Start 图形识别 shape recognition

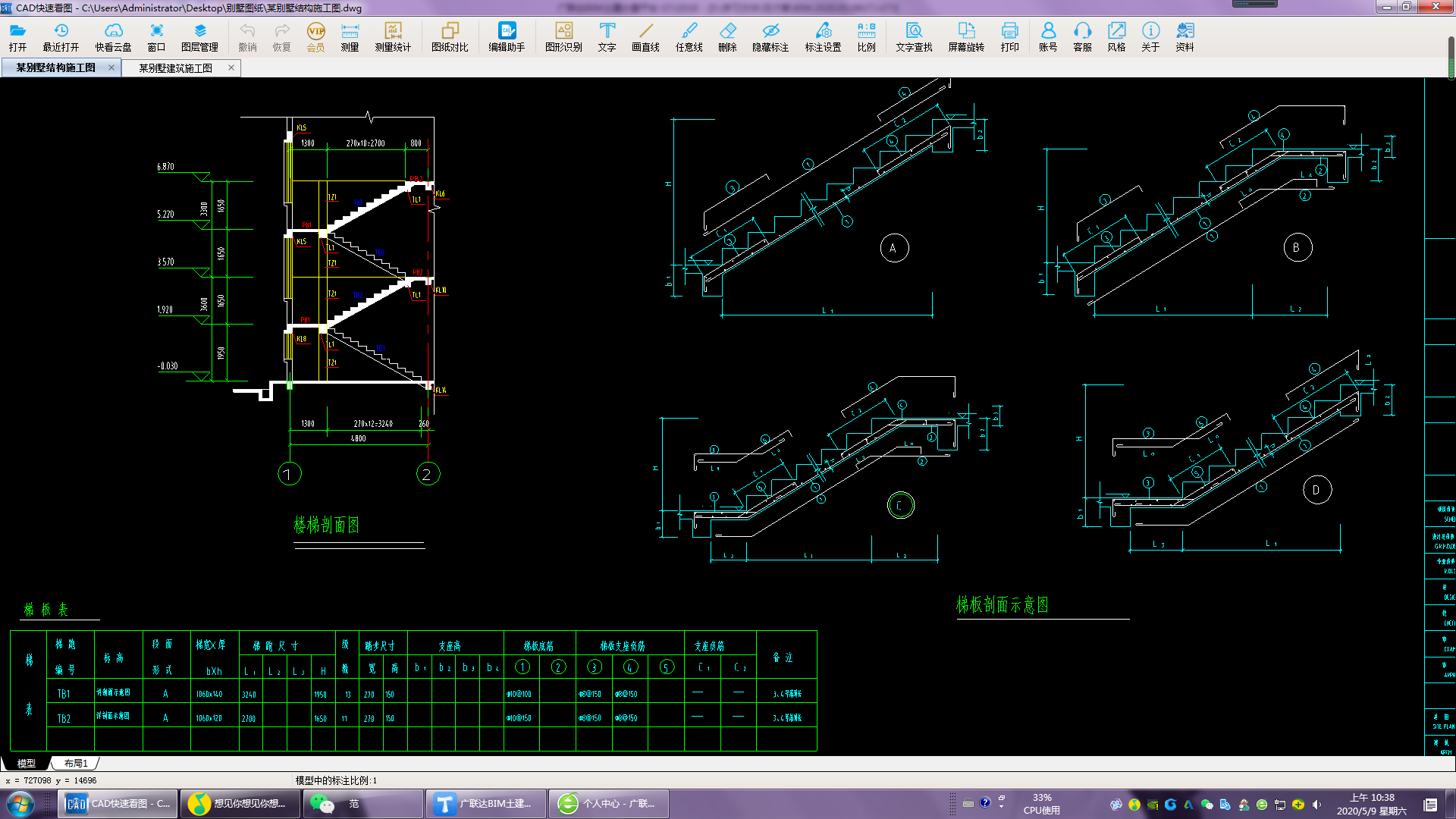coord(563,37)
